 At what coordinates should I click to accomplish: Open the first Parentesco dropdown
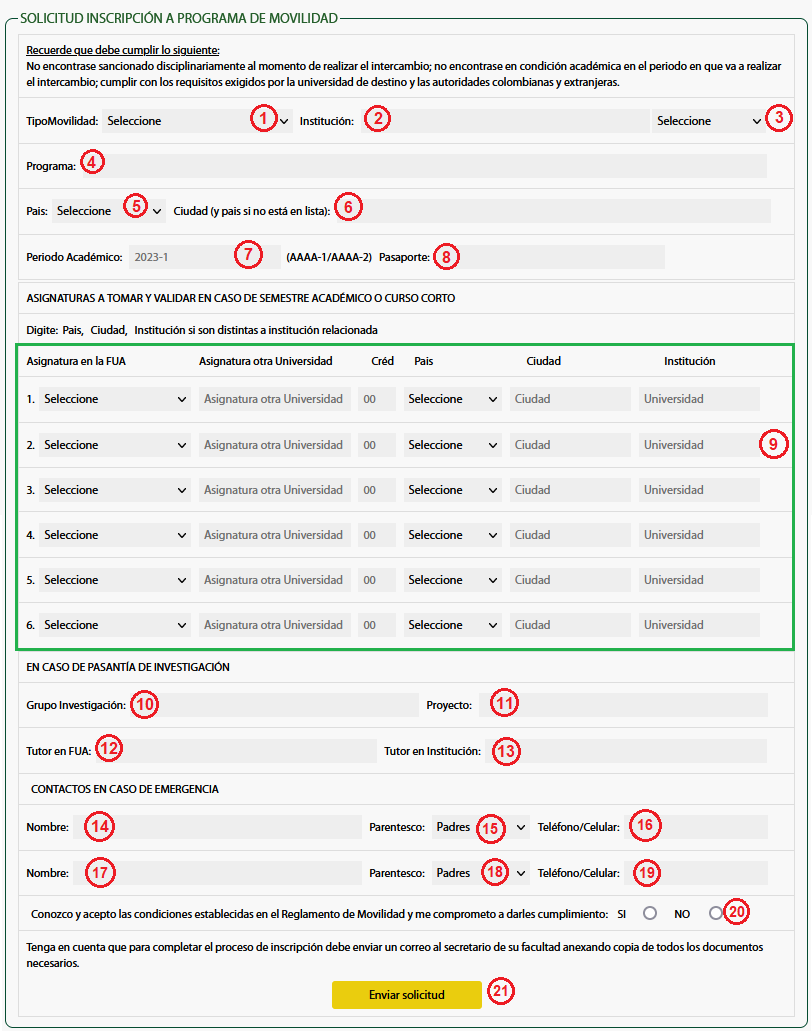[x=481, y=827]
